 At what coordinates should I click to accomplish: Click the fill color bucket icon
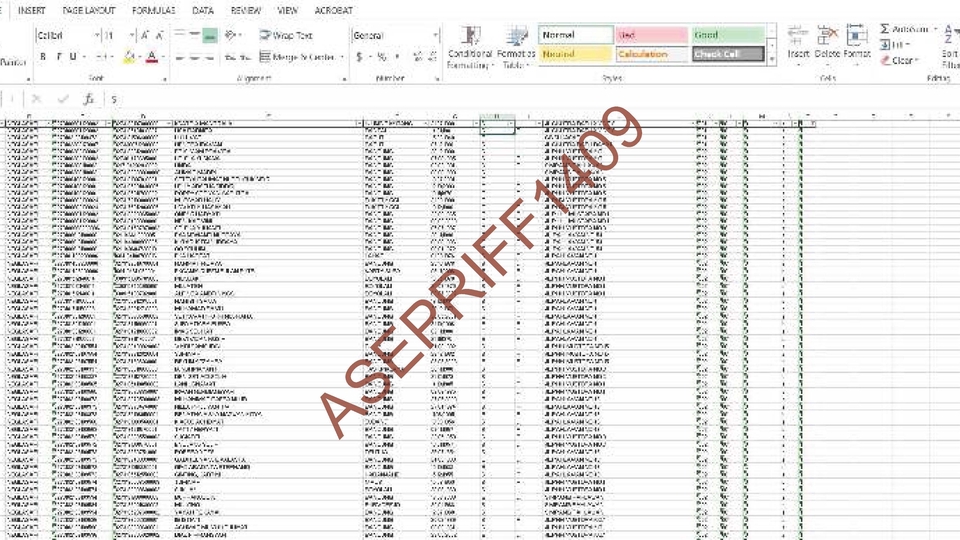click(x=129, y=57)
